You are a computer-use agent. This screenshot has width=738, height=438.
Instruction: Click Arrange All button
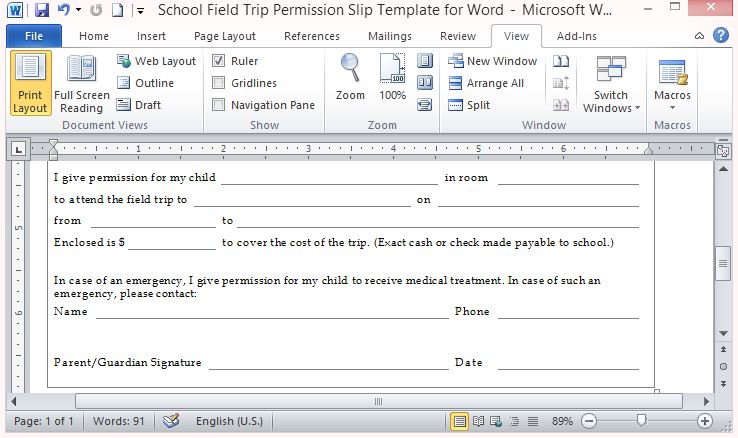click(485, 83)
